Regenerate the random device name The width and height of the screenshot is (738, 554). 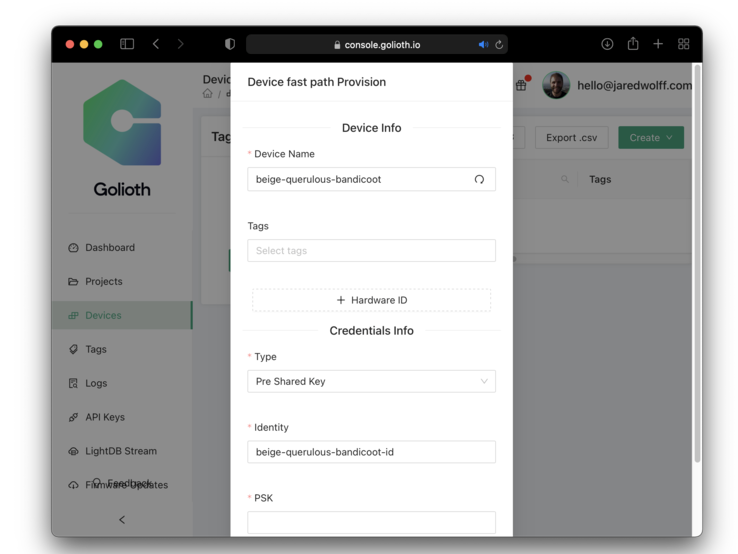479,180
